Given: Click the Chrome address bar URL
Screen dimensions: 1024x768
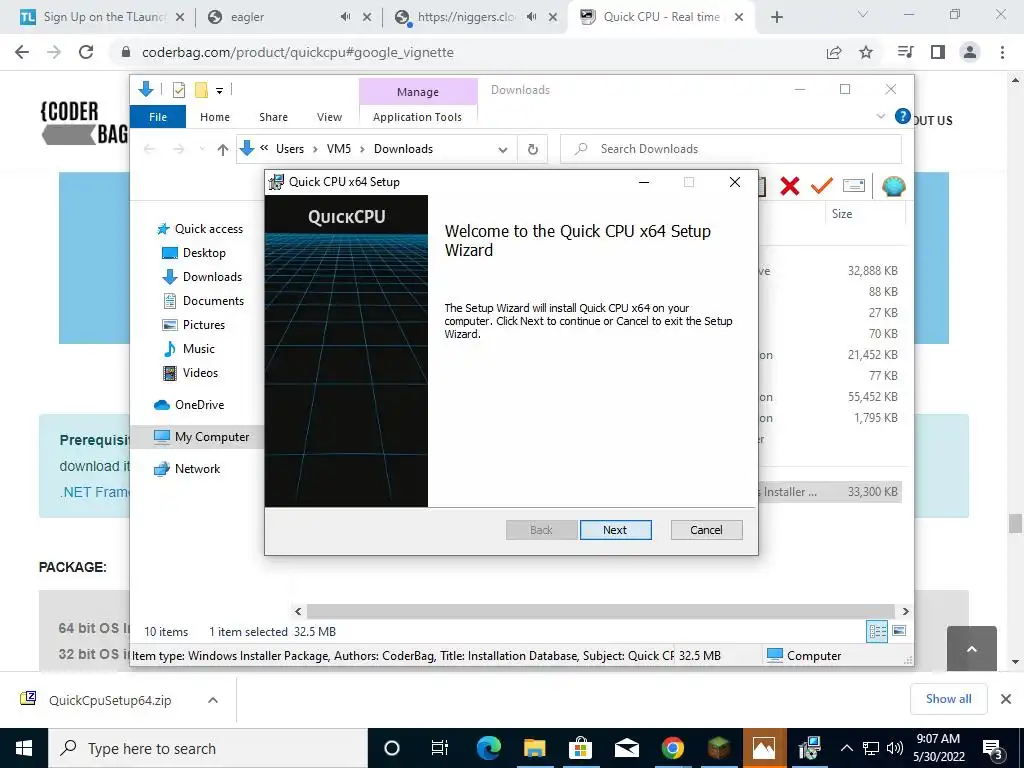Looking at the screenshot, I should 298,52.
